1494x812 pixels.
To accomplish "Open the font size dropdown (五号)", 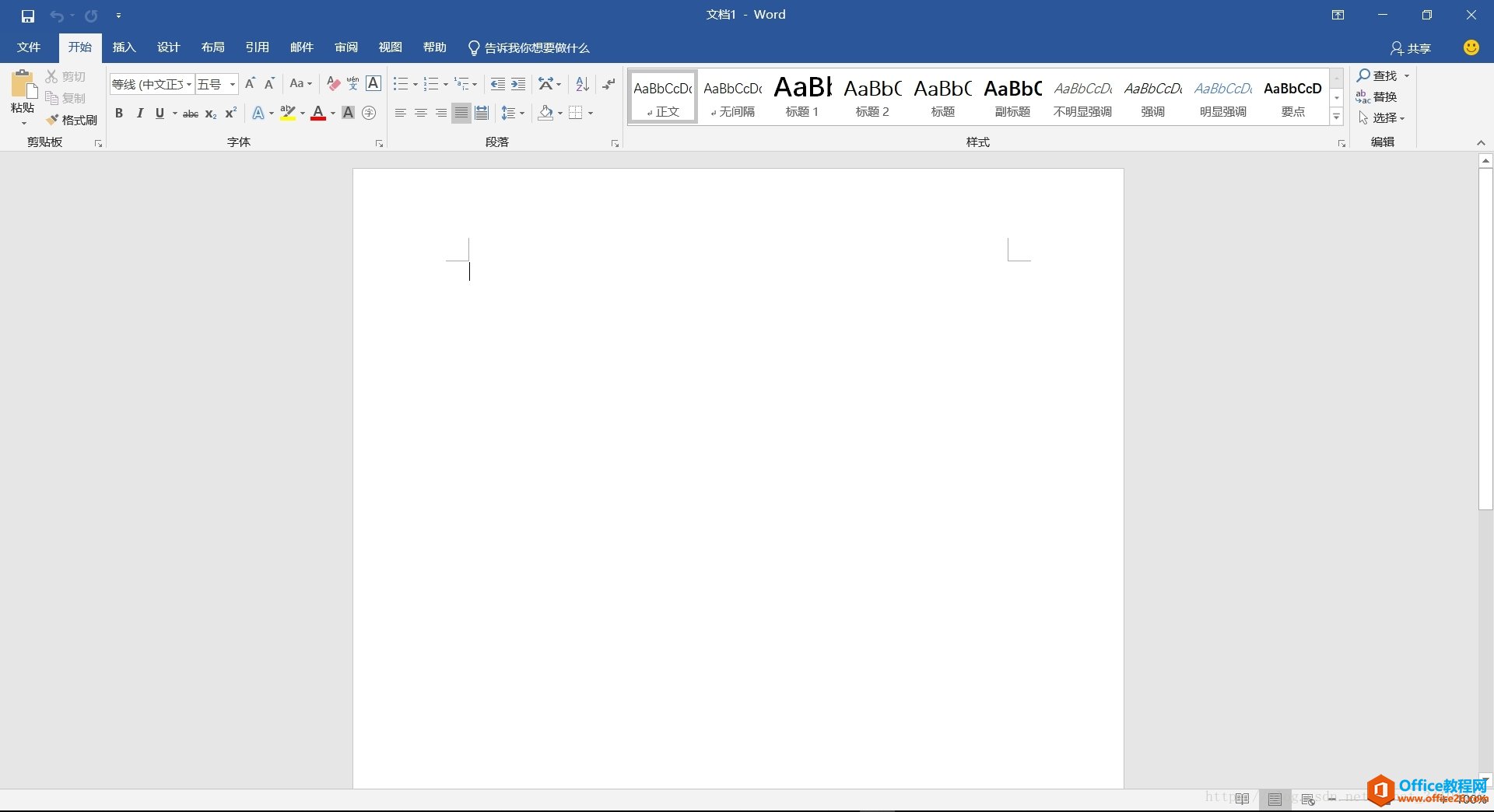I will pos(232,84).
